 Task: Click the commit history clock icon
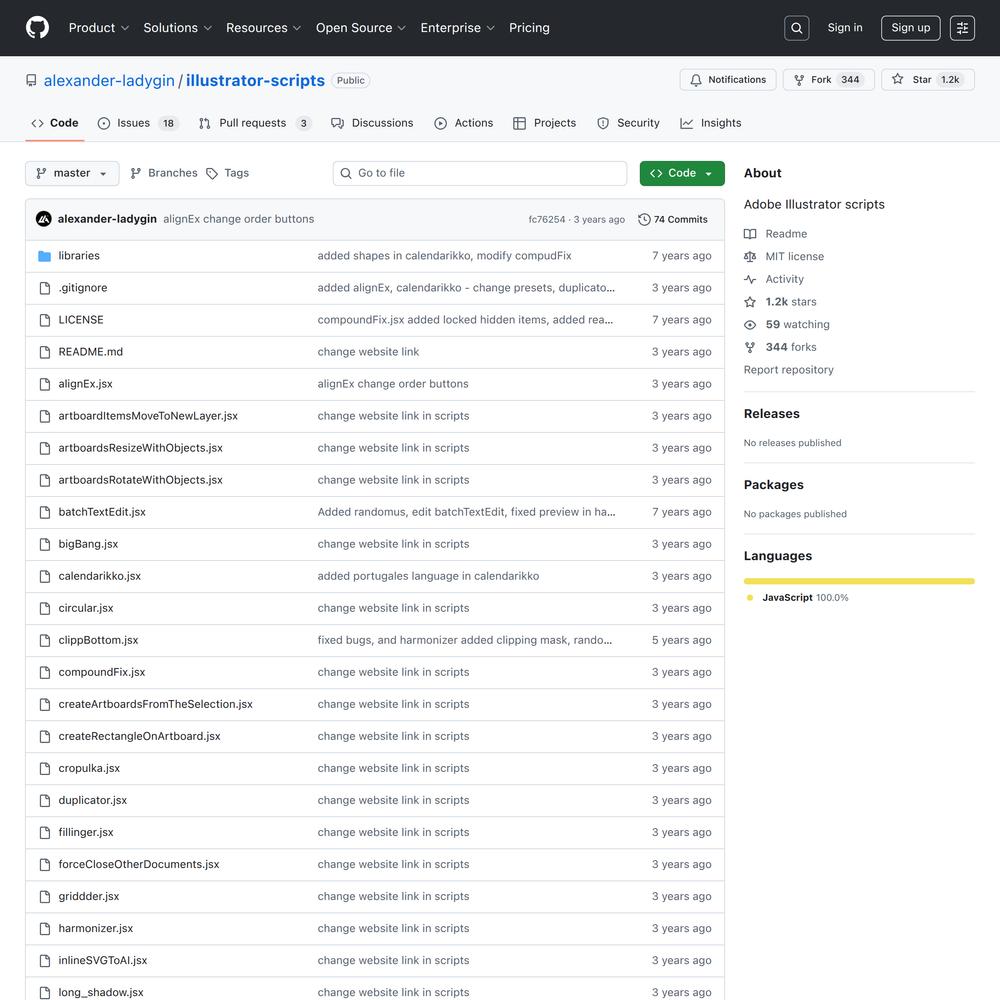tap(644, 219)
